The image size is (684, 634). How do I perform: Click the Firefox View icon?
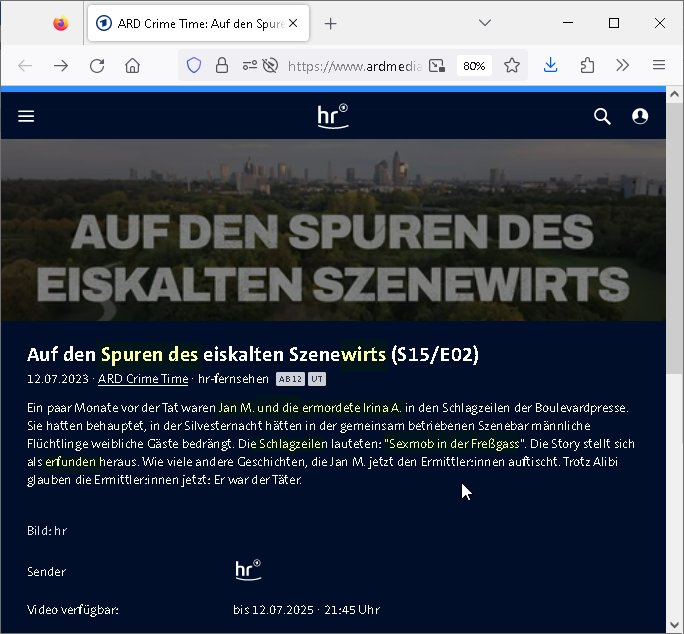pyautogui.click(x=61, y=24)
